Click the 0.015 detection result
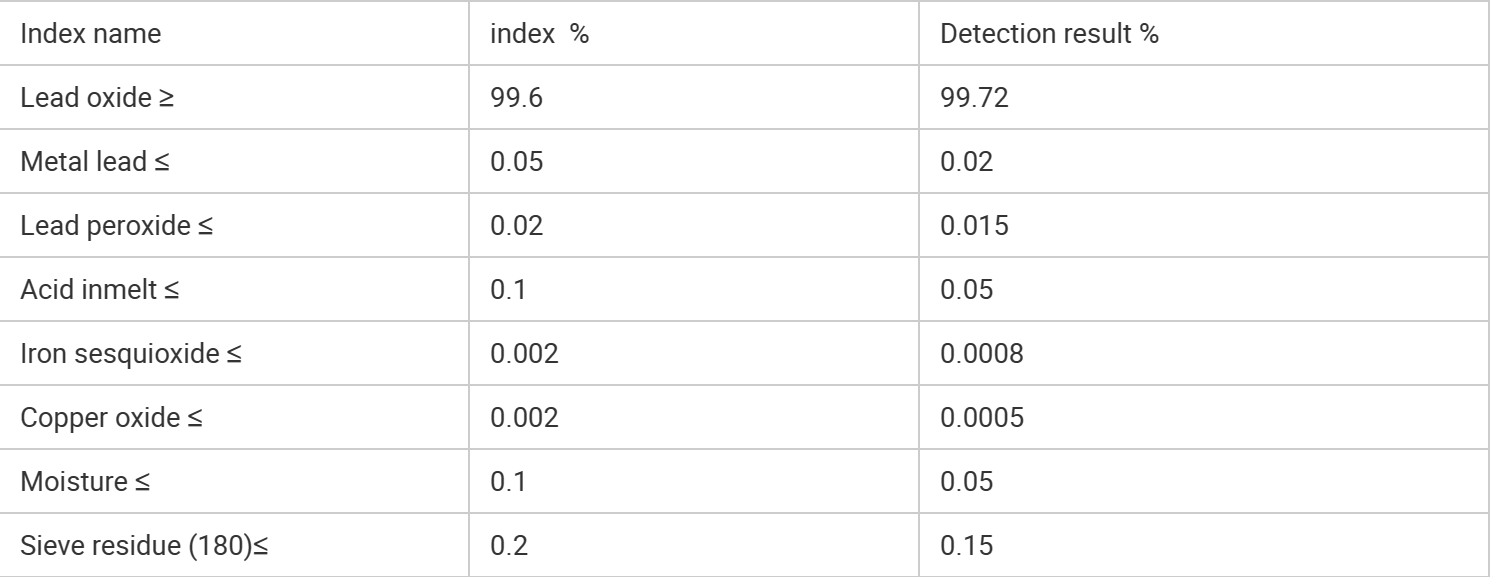 click(x=974, y=226)
